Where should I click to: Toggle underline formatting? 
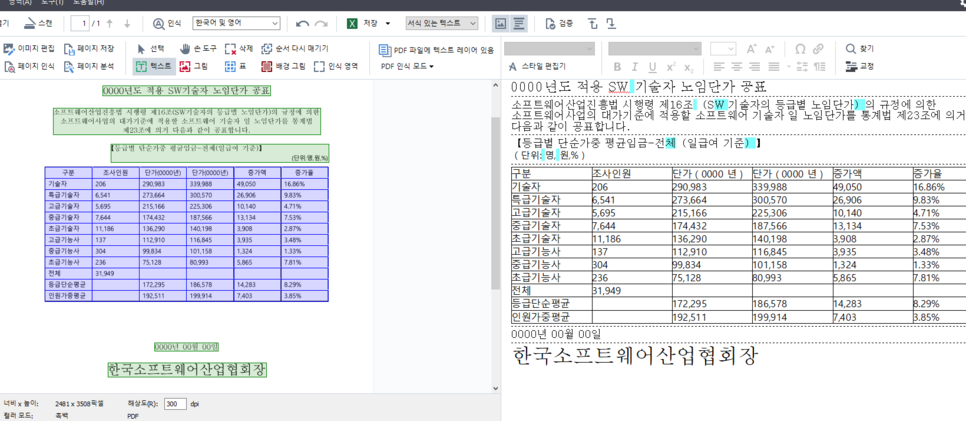652,67
